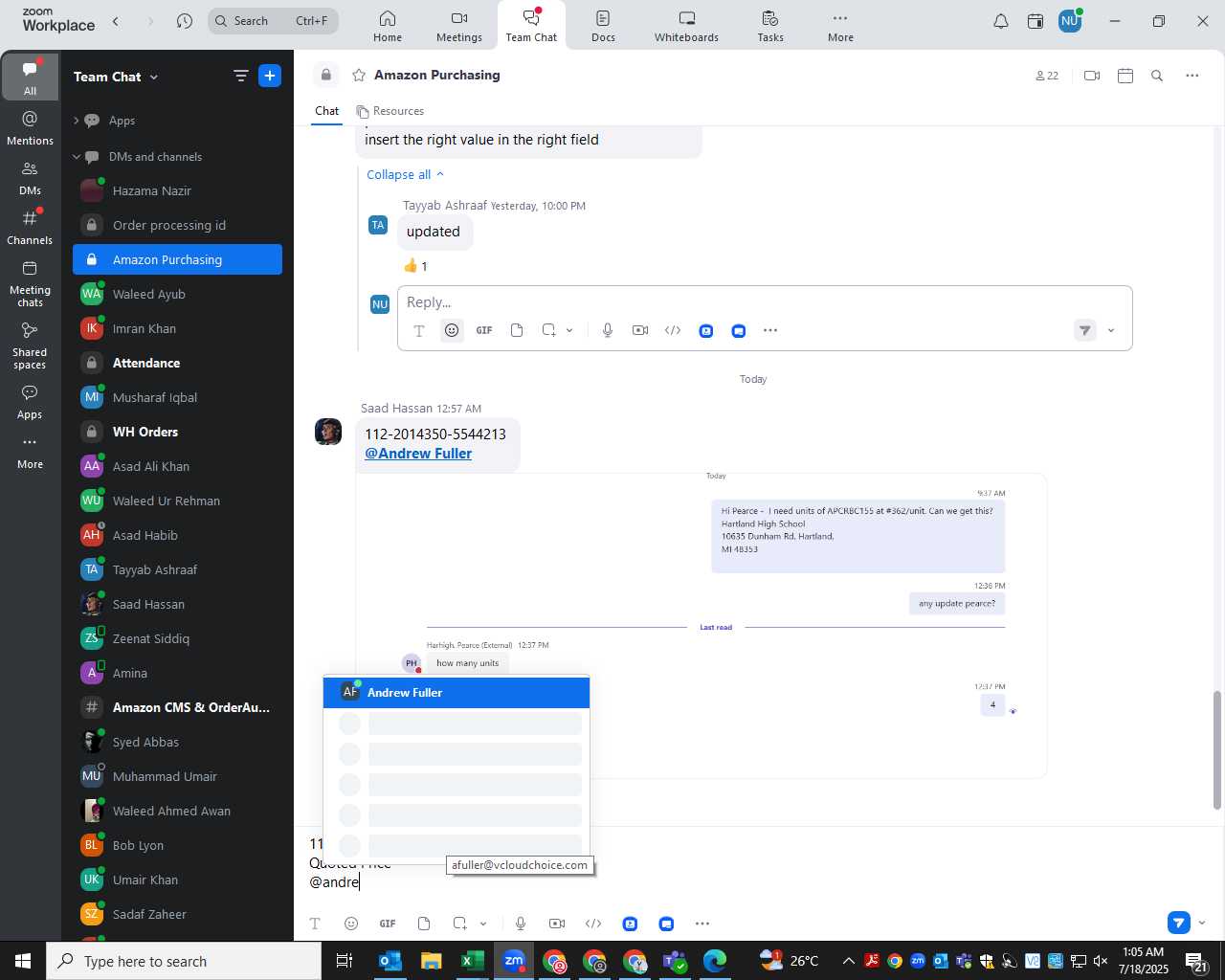
Task: Open Team Chat header dropdown
Action: pyautogui.click(x=154, y=77)
